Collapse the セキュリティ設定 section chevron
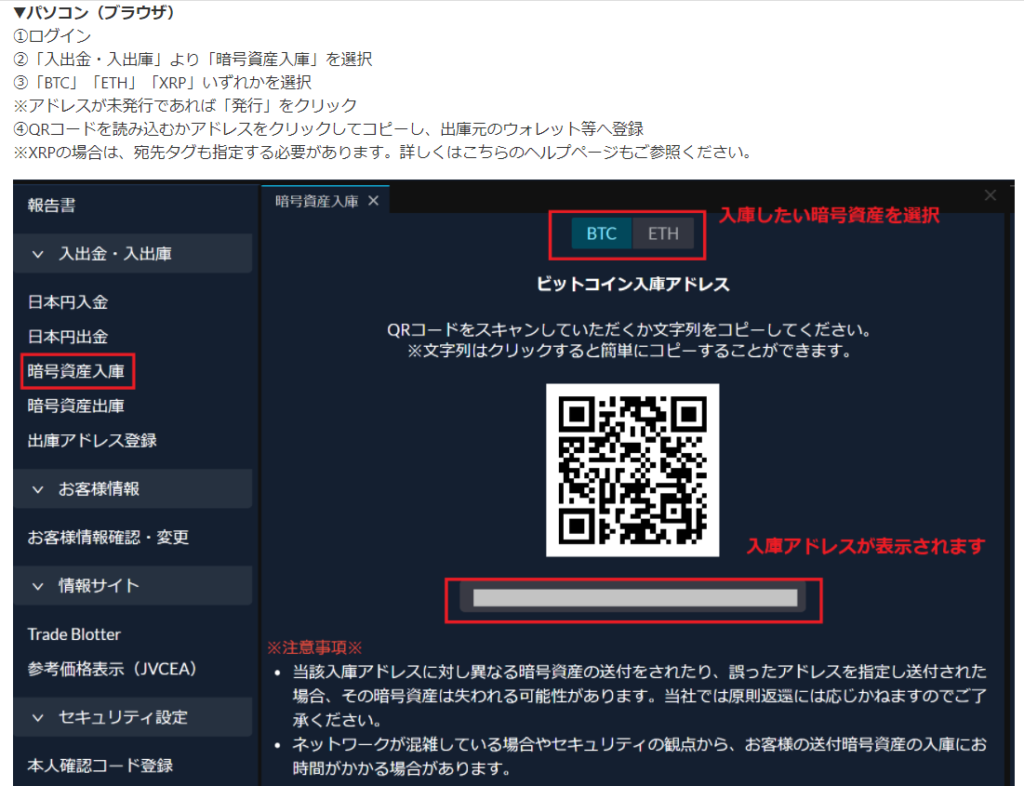This screenshot has width=1024, height=786. tap(38, 717)
